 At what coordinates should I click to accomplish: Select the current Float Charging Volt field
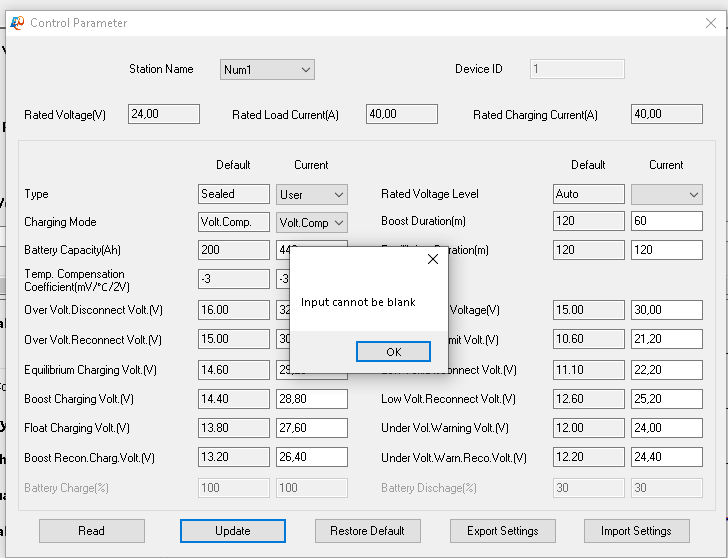311,428
